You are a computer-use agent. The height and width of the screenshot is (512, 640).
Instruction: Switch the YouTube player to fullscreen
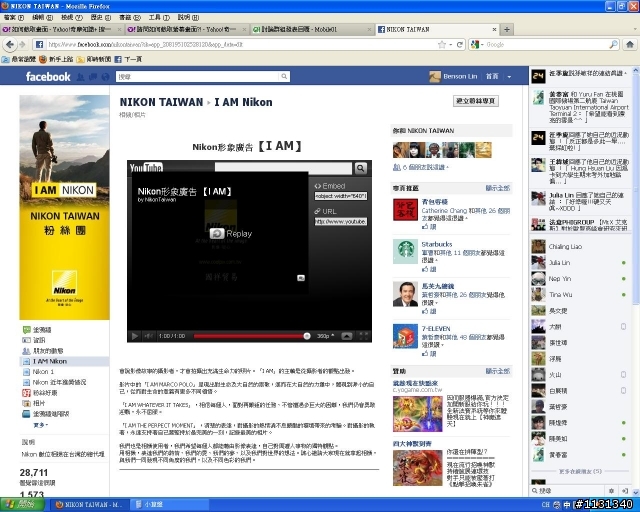363,336
